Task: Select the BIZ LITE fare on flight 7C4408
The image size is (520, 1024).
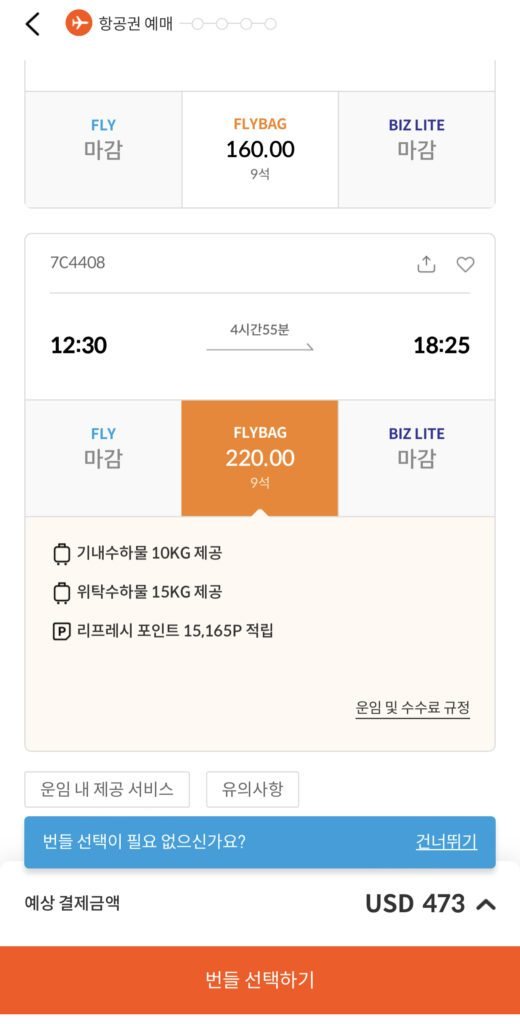Action: click(x=417, y=458)
